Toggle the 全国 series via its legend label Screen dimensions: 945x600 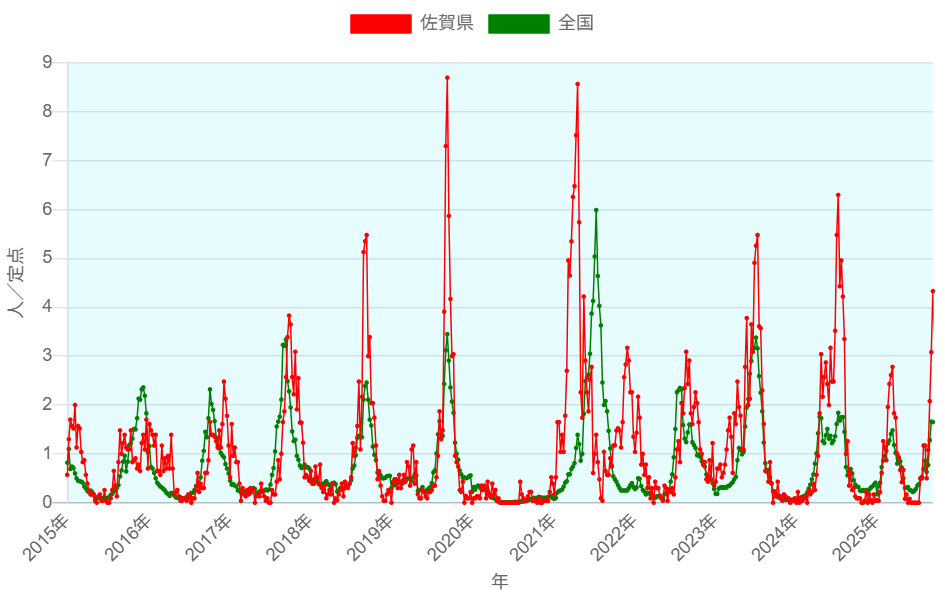click(576, 23)
